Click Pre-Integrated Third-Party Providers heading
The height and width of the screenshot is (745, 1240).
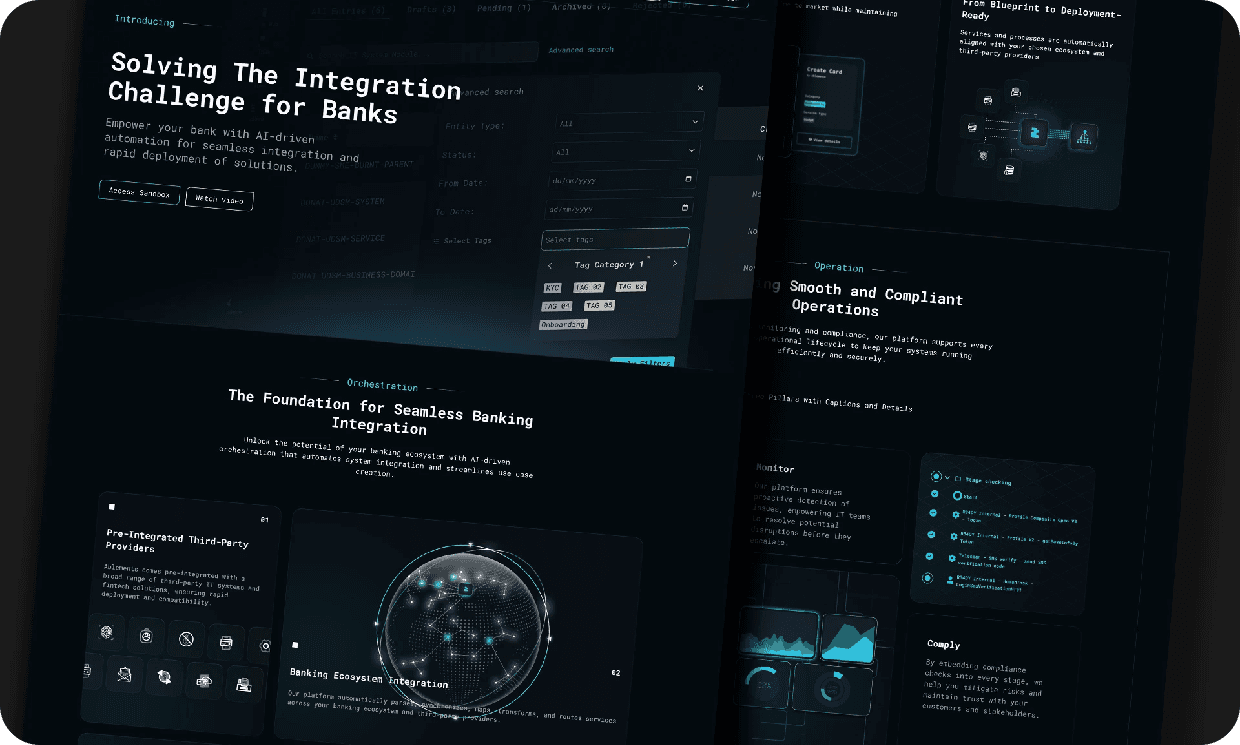click(x=177, y=541)
